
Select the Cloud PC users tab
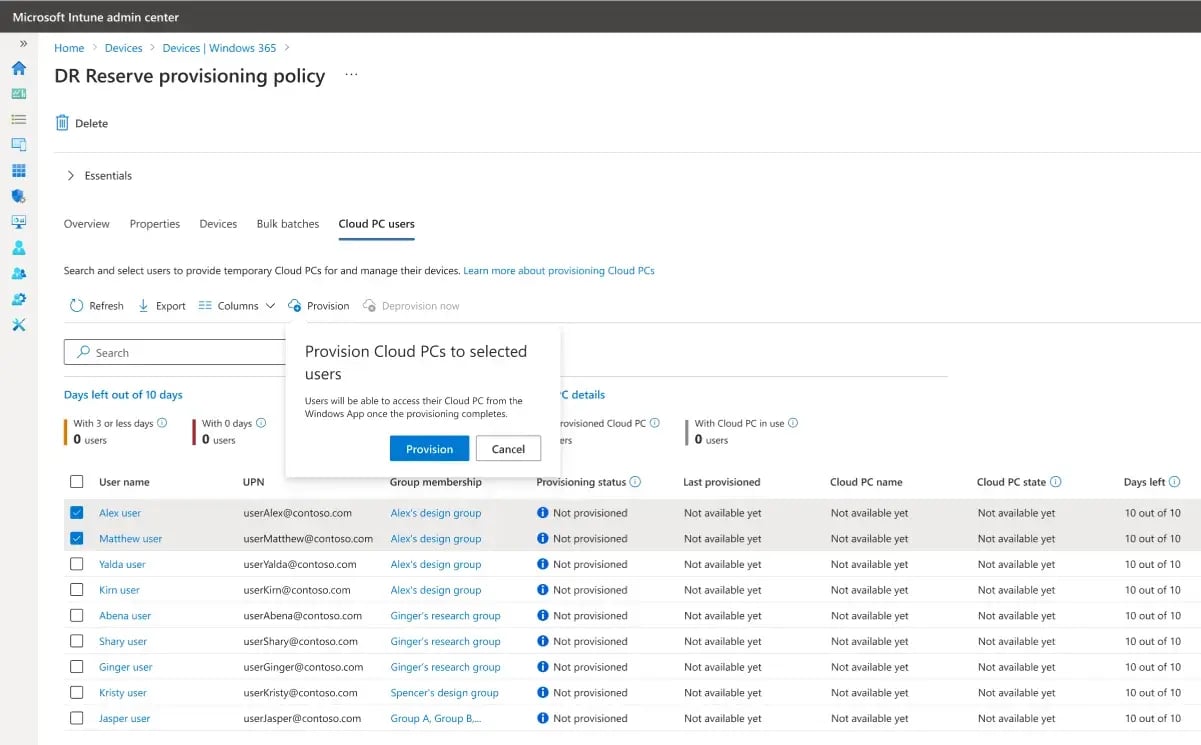(x=376, y=224)
